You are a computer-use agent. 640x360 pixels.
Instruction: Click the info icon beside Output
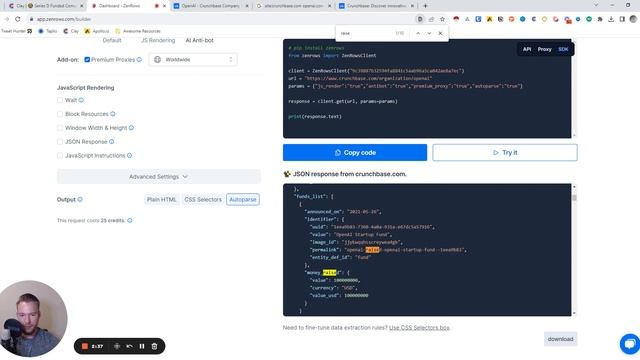tap(80, 200)
